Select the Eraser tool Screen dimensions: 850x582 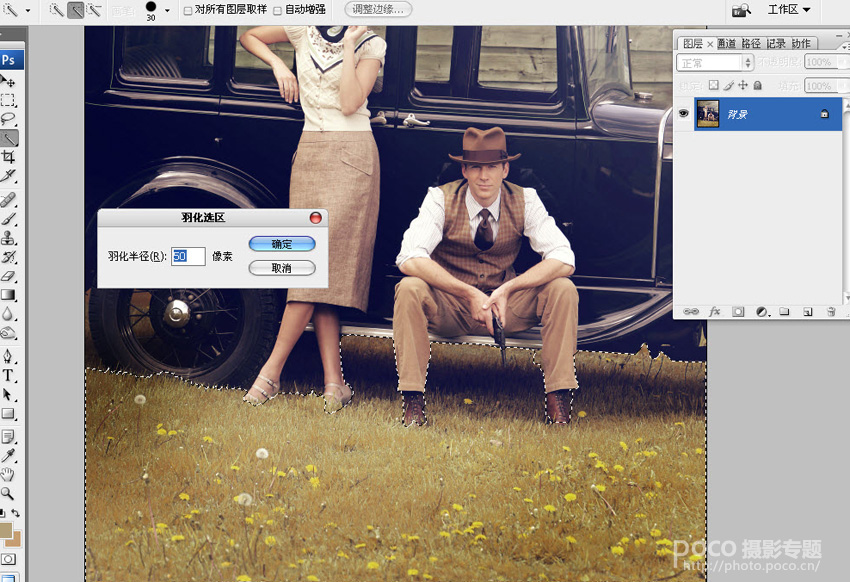point(9,276)
